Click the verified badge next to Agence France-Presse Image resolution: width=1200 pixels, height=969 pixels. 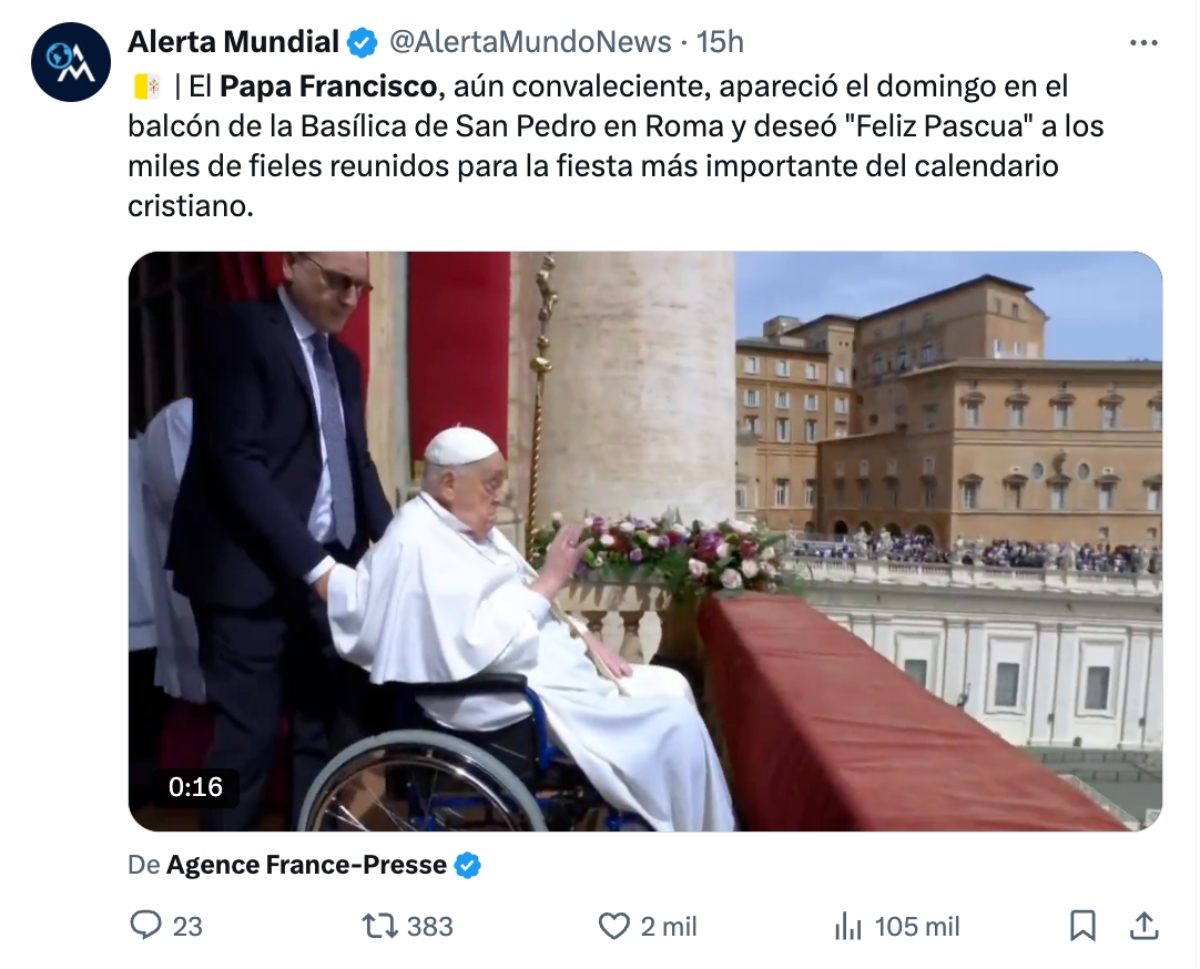coord(467,866)
